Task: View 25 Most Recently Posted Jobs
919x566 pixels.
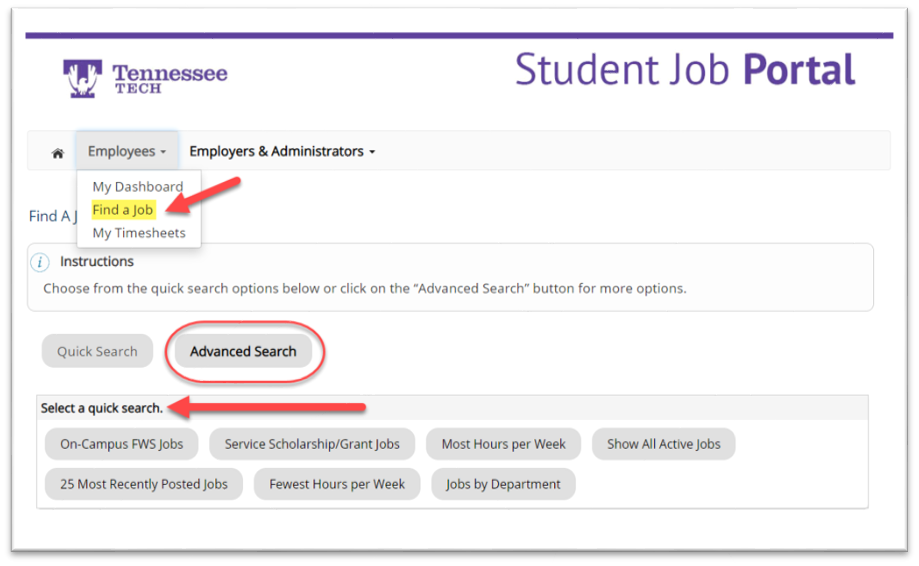Action: coord(144,484)
